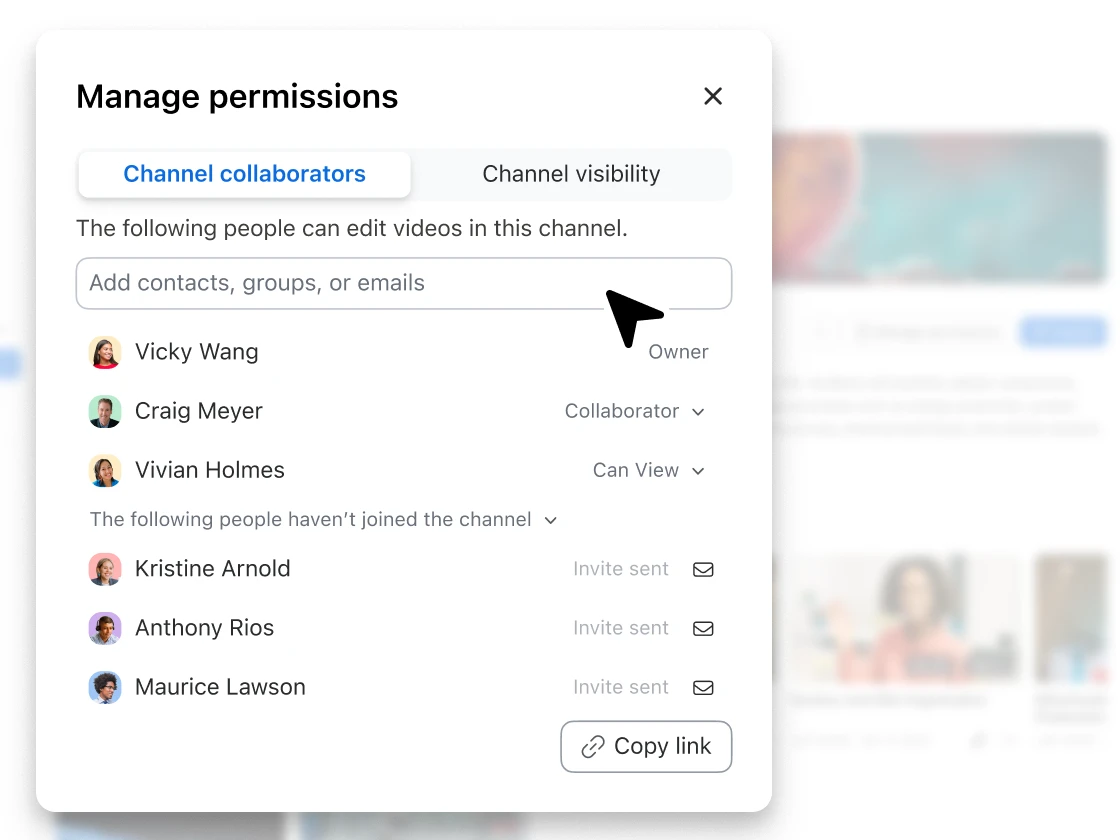1120x840 pixels.
Task: Click Maurice Lawson's avatar
Action: (105, 687)
